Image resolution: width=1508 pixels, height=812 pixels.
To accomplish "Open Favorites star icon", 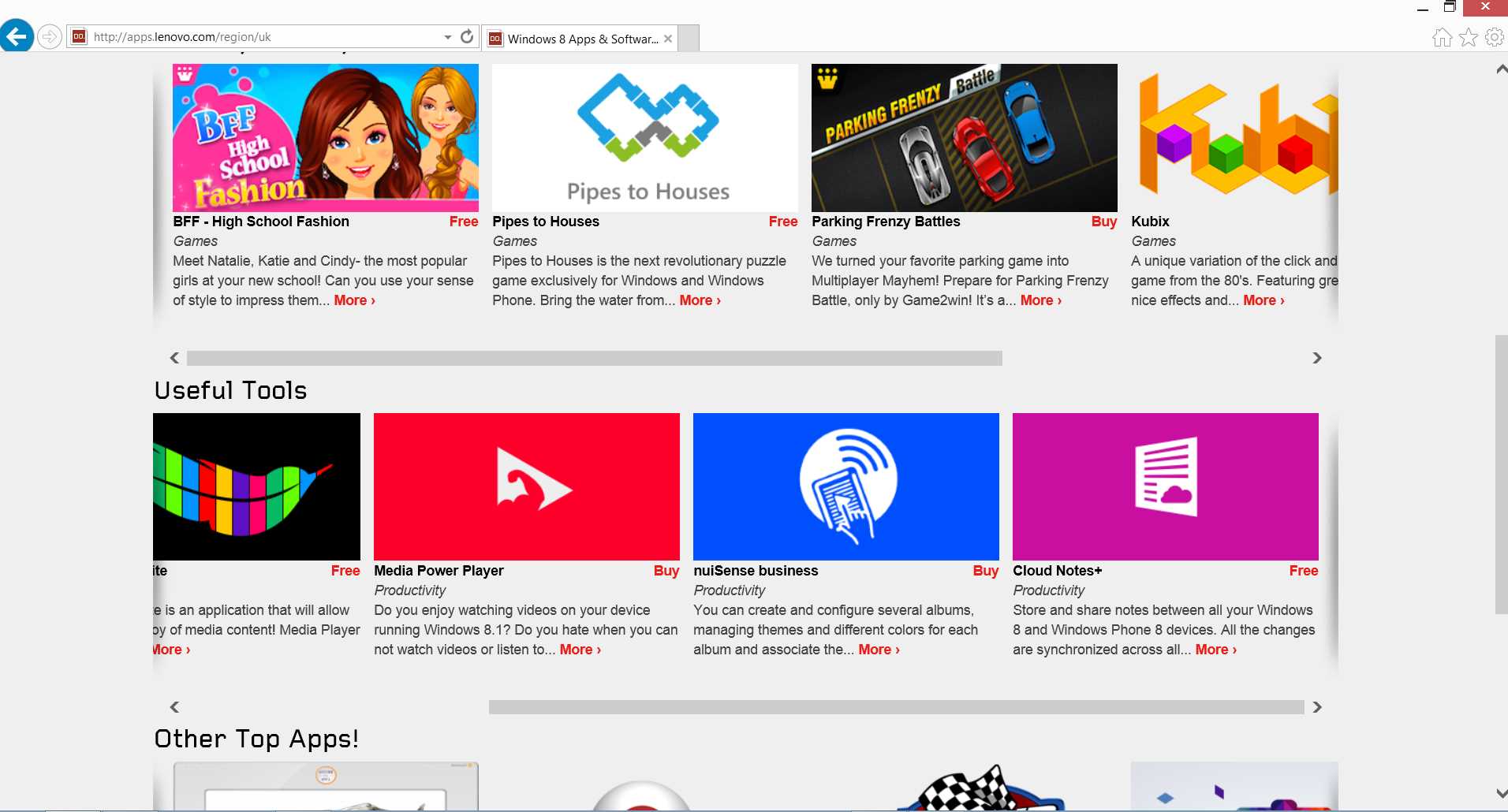I will coord(1468,37).
